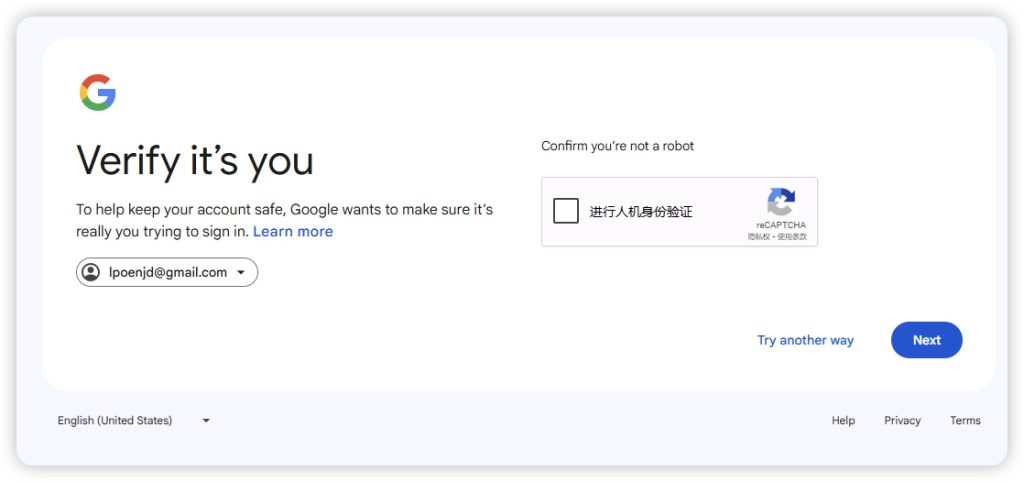The height and width of the screenshot is (482, 1024).
Task: Open the Privacy footer link
Action: 902,421
